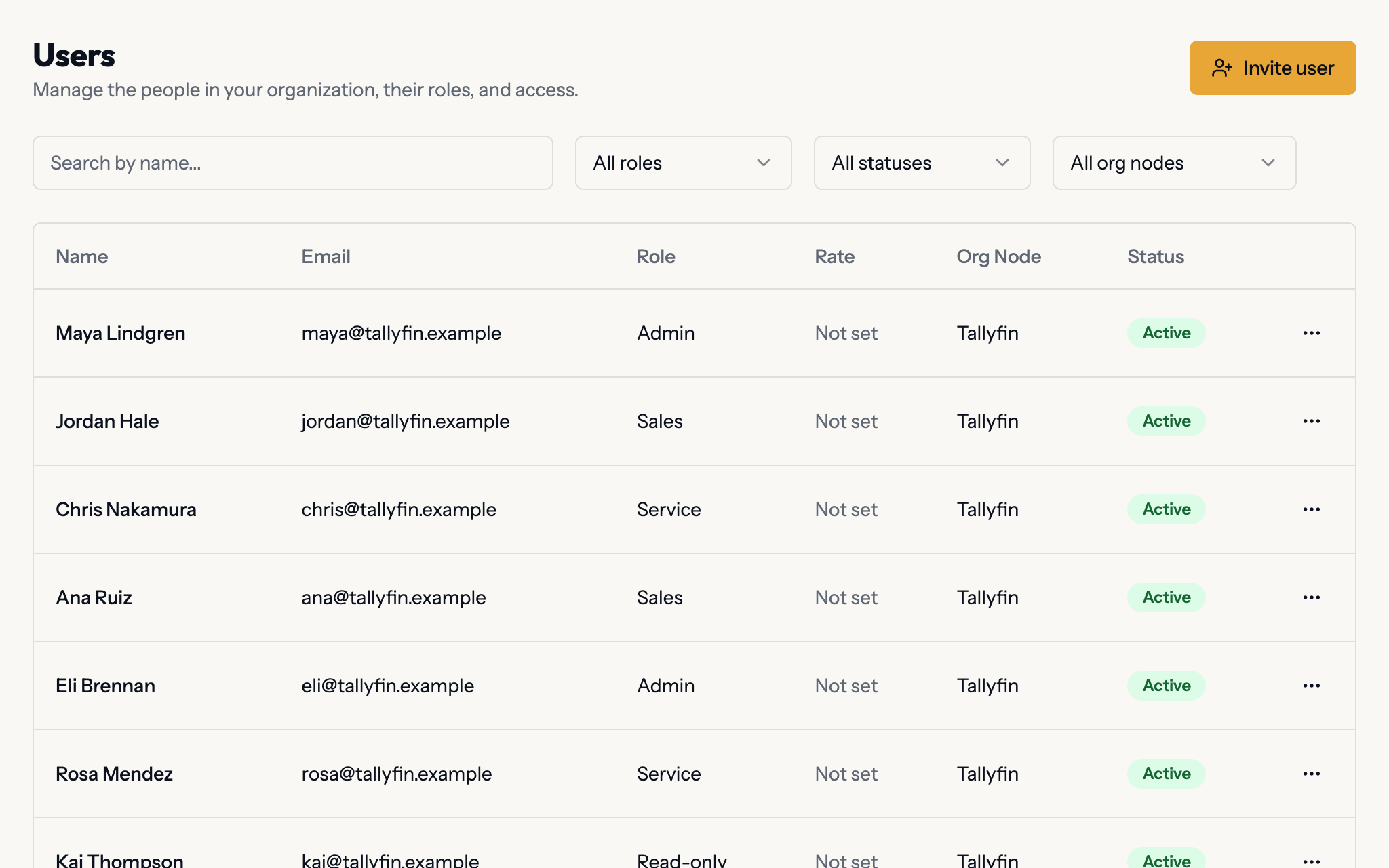Click email maya@tallyfin.example
This screenshot has width=1389, height=868.
tap(402, 333)
